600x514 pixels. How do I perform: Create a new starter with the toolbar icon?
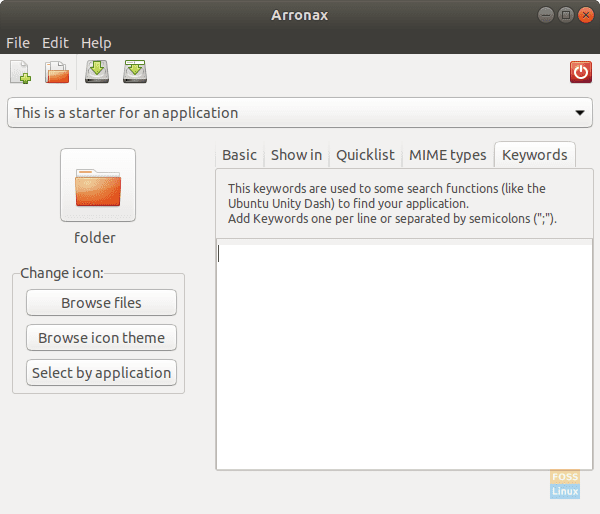(20, 72)
